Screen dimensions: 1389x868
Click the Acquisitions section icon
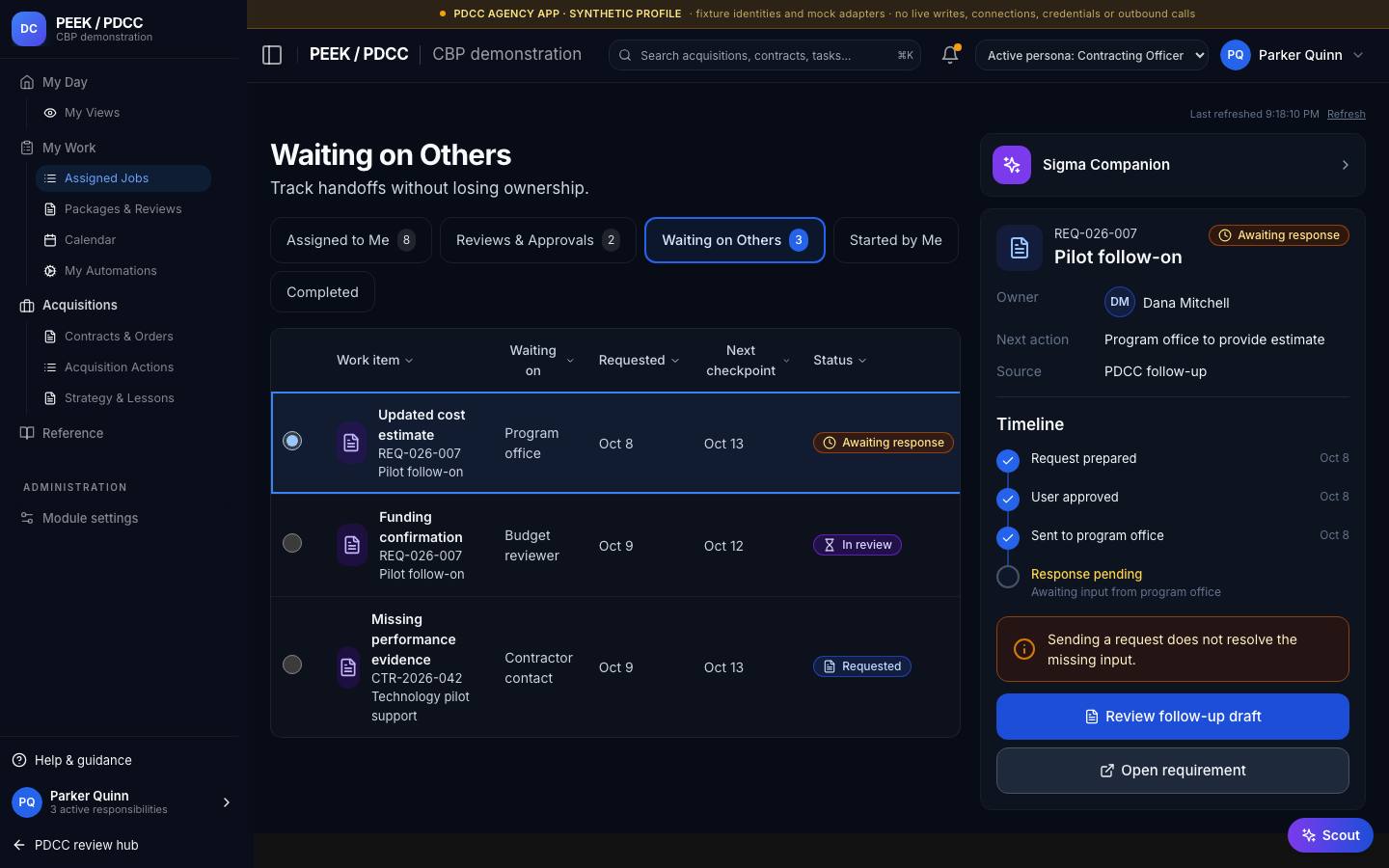tap(27, 305)
